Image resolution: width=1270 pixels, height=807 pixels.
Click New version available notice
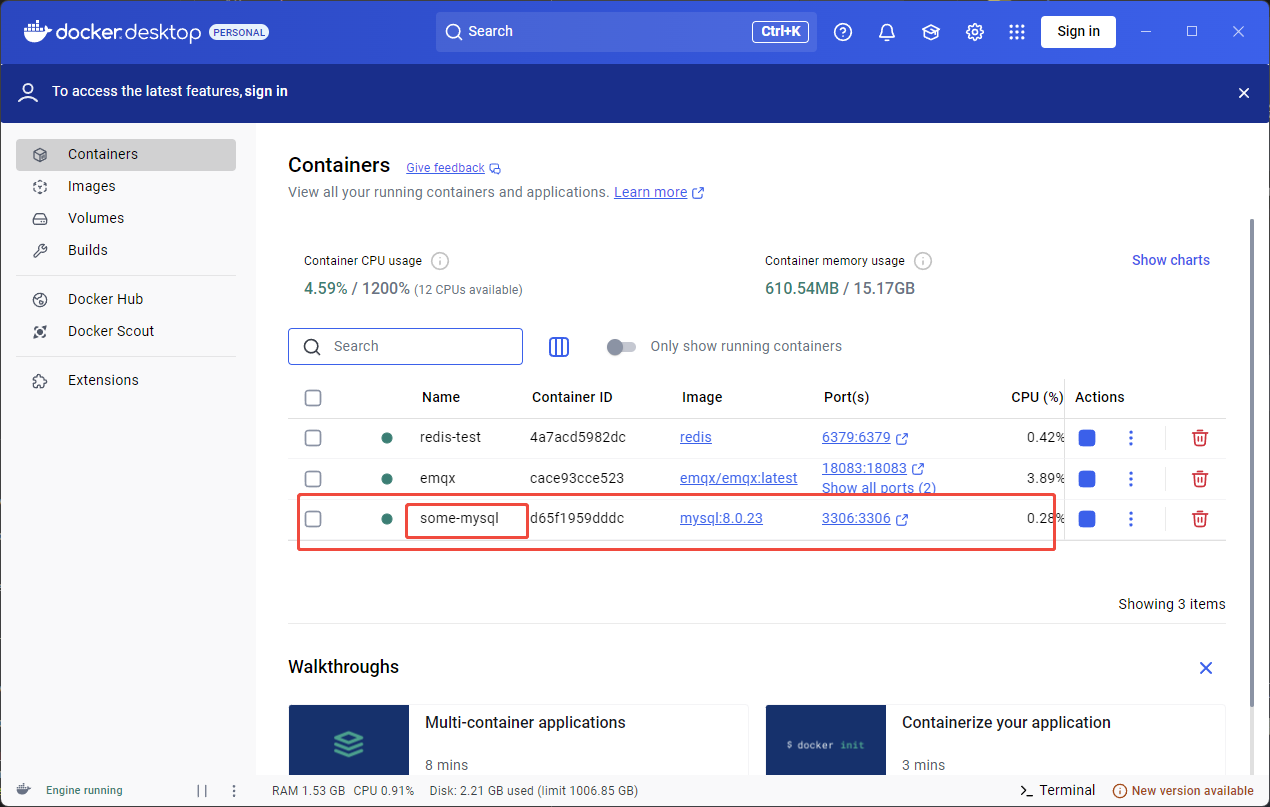click(x=1183, y=791)
